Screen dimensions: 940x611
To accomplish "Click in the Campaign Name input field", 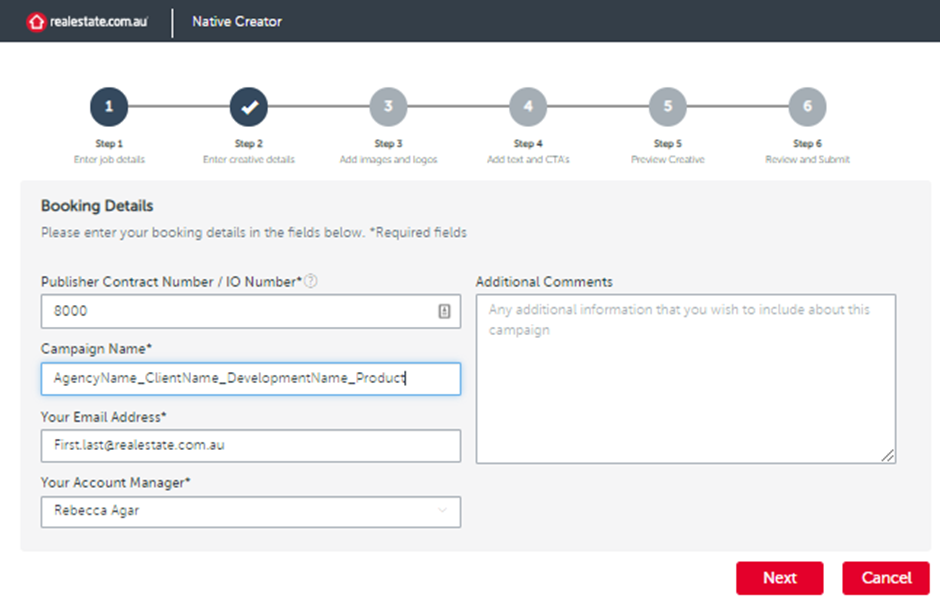I will click(250, 379).
